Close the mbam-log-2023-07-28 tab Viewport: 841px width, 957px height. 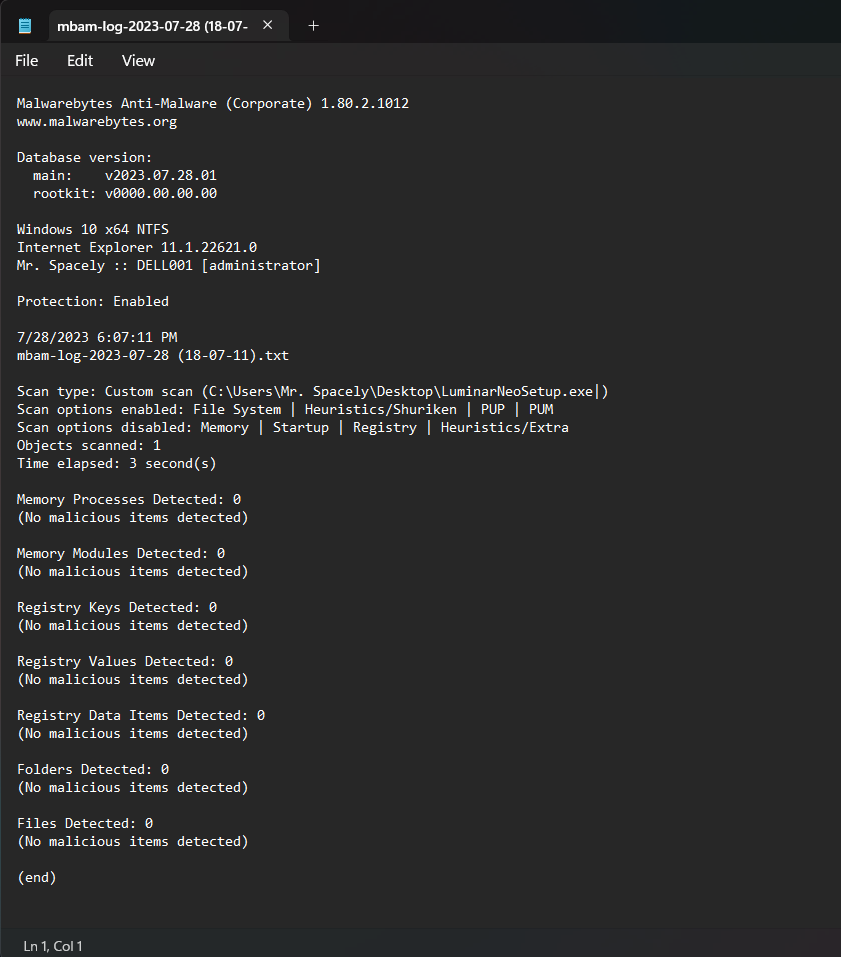pos(267,25)
